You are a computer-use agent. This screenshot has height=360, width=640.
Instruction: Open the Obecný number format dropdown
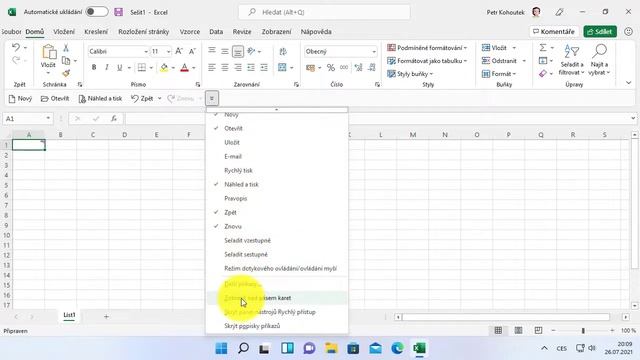pyautogui.click(x=373, y=52)
